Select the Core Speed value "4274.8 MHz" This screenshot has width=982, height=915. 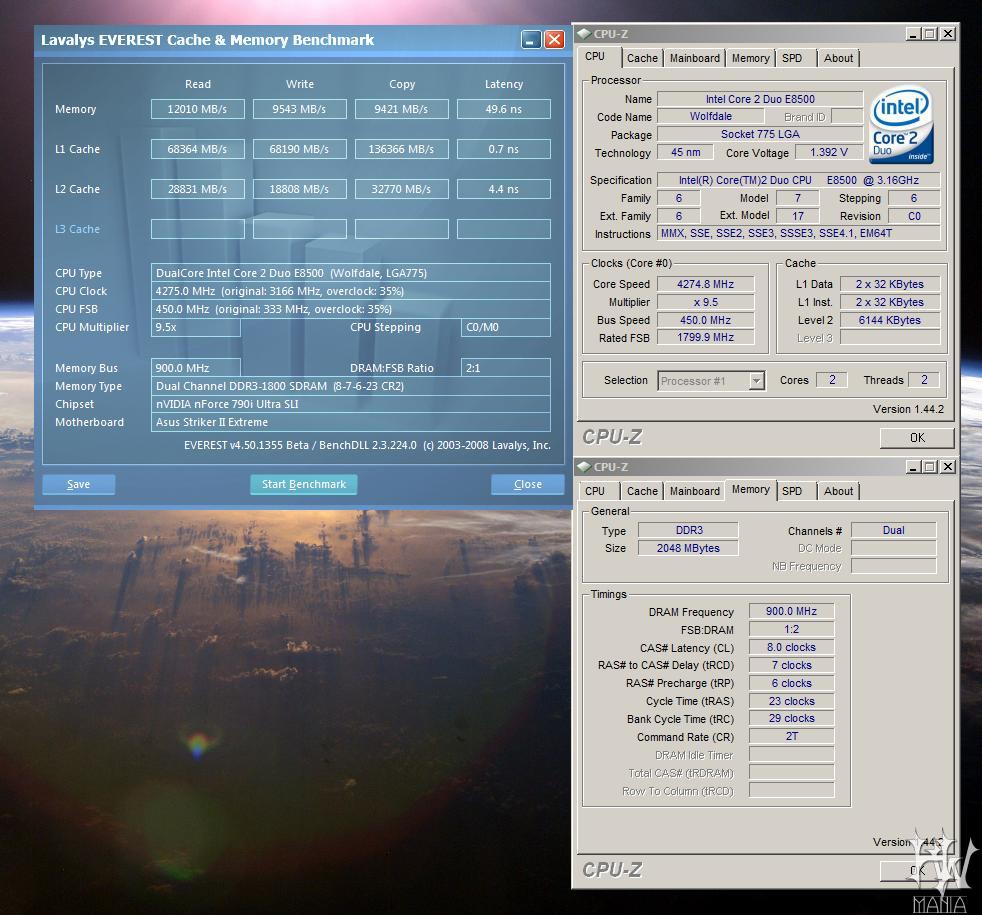click(705, 284)
